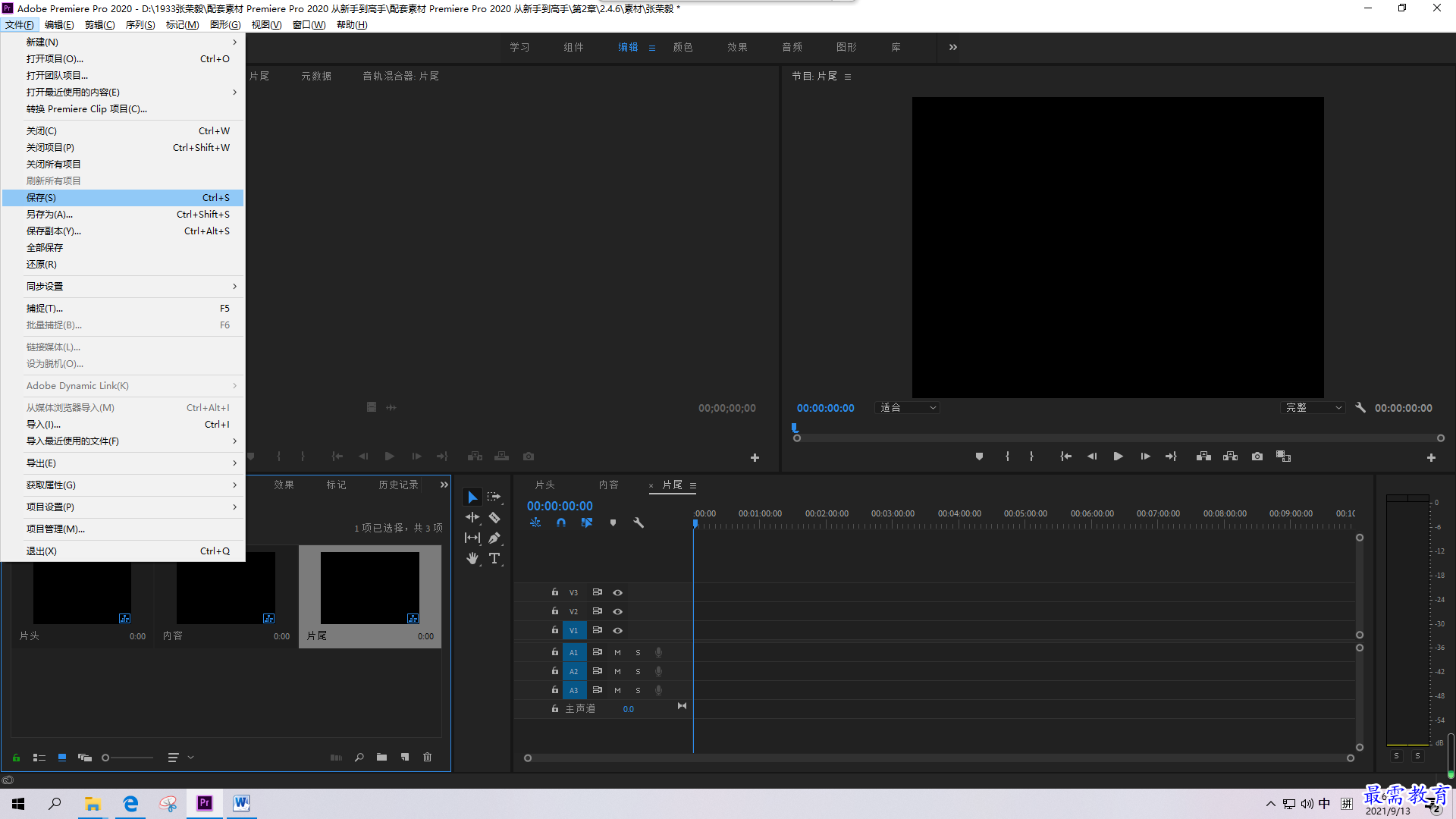Screen dimensions: 1456x819
Task: Click new bin folder icon in project panel
Action: 381,758
